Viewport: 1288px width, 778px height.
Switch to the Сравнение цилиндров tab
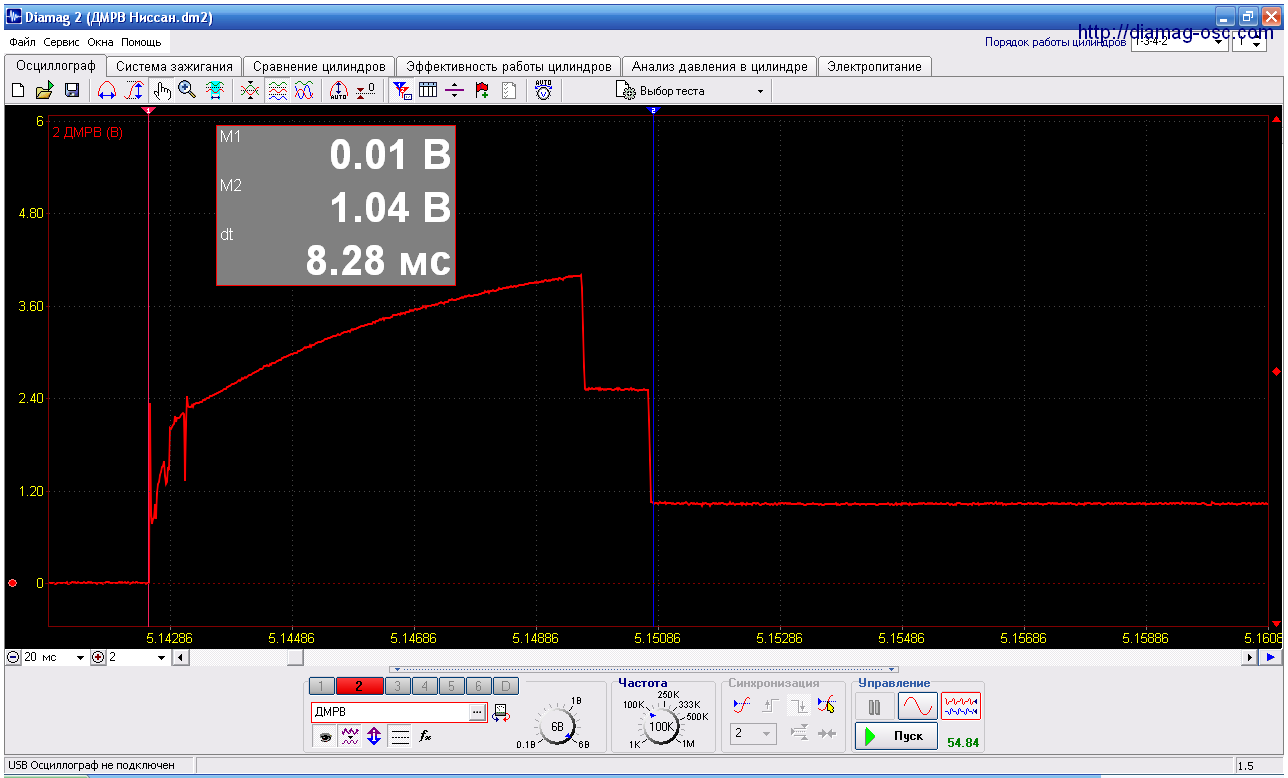[319, 66]
